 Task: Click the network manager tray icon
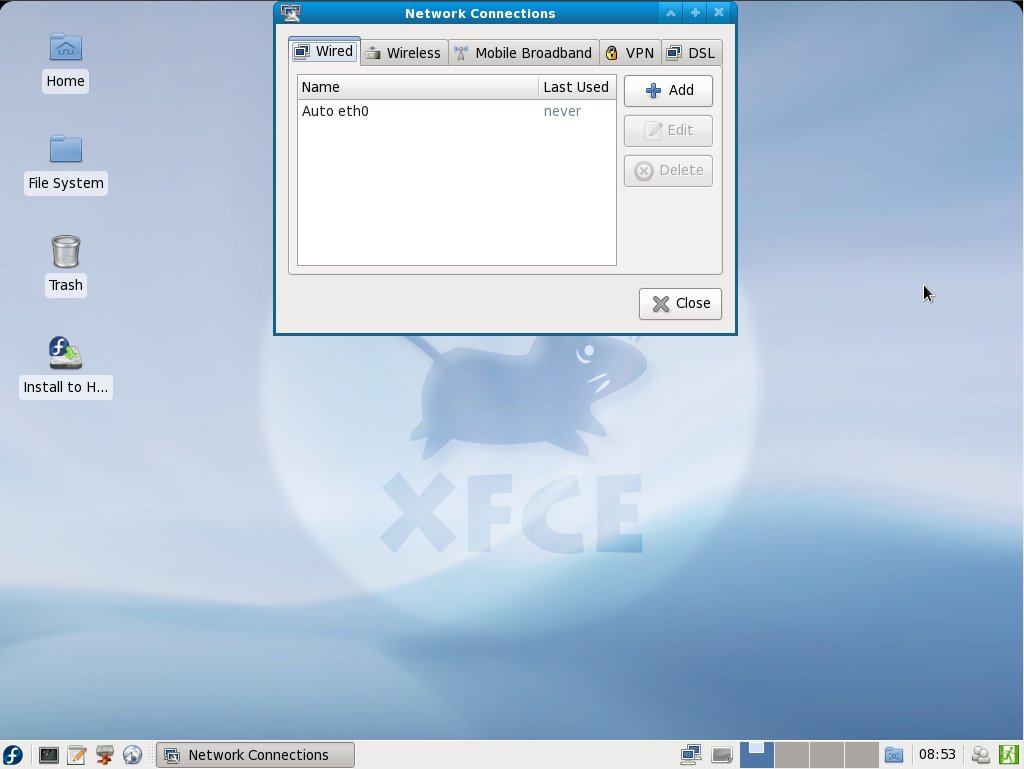point(691,755)
